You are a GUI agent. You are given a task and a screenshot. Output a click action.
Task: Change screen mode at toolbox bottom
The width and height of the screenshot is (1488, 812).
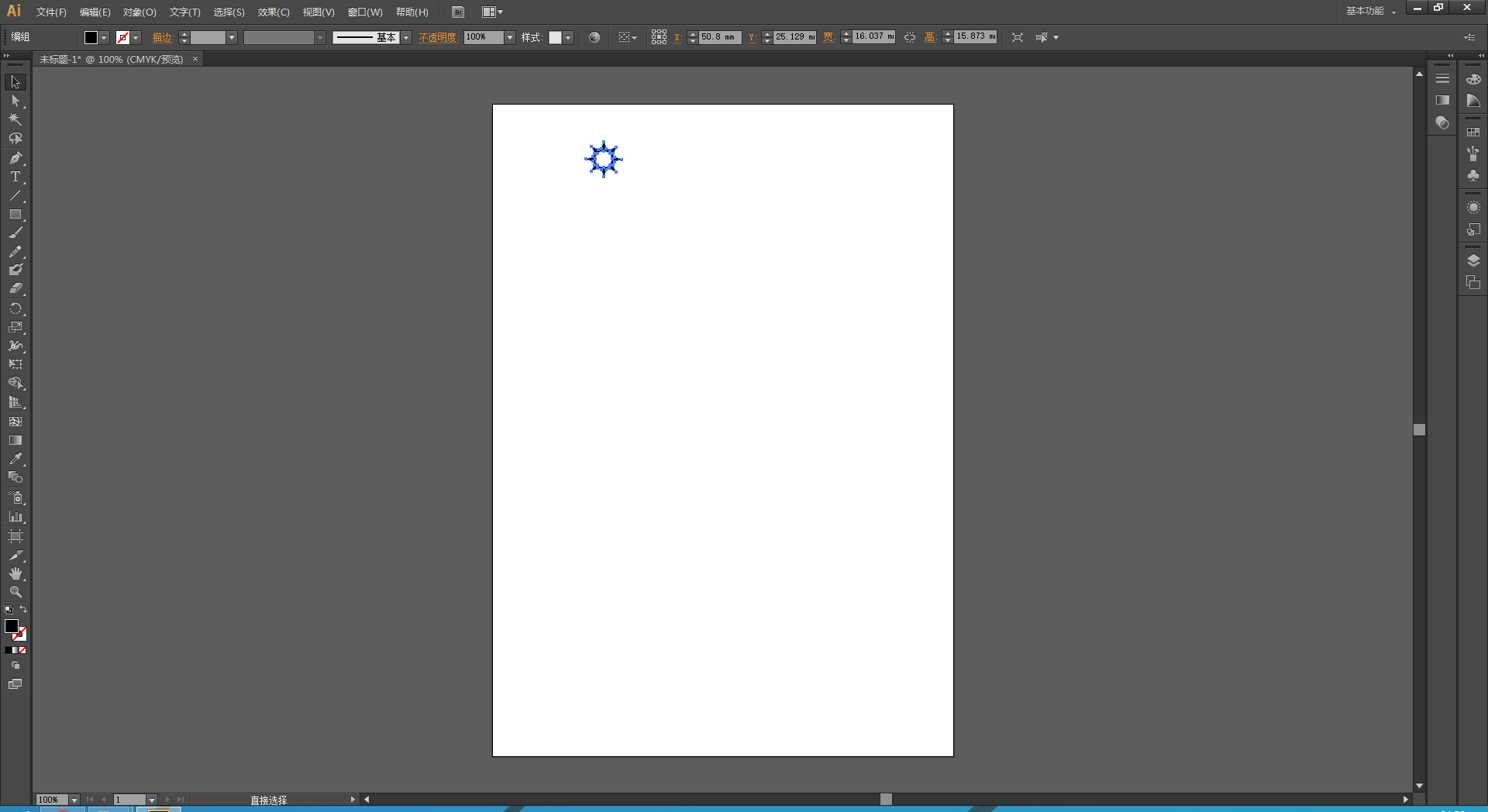[15, 684]
